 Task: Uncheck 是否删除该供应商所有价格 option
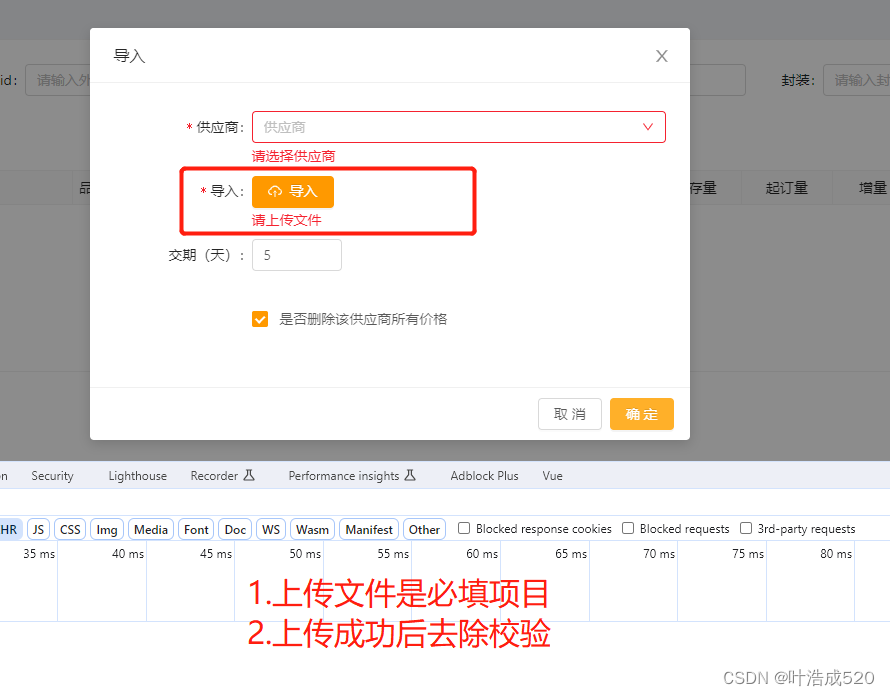tap(260, 319)
